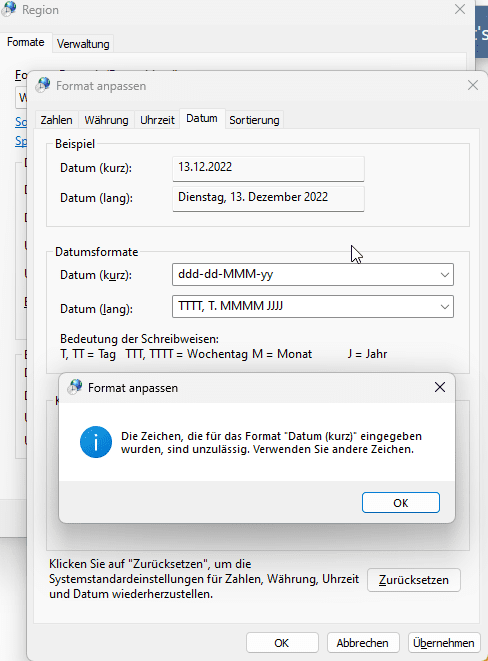Click the globe icon in the error dialog title bar
This screenshot has width=488, height=661.
(x=75, y=387)
